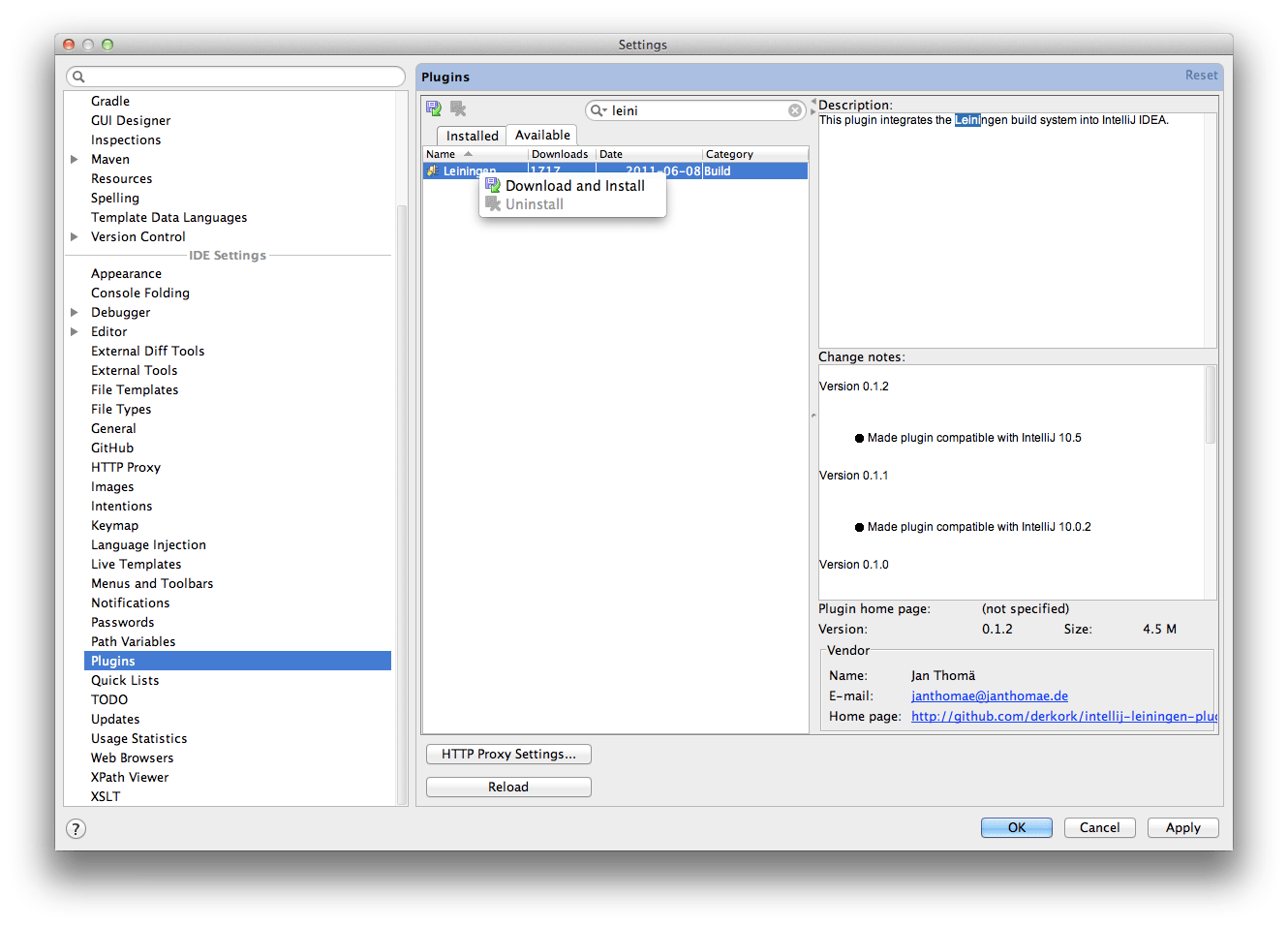Select General settings item
Viewport: 1288px width, 927px height.
click(113, 428)
